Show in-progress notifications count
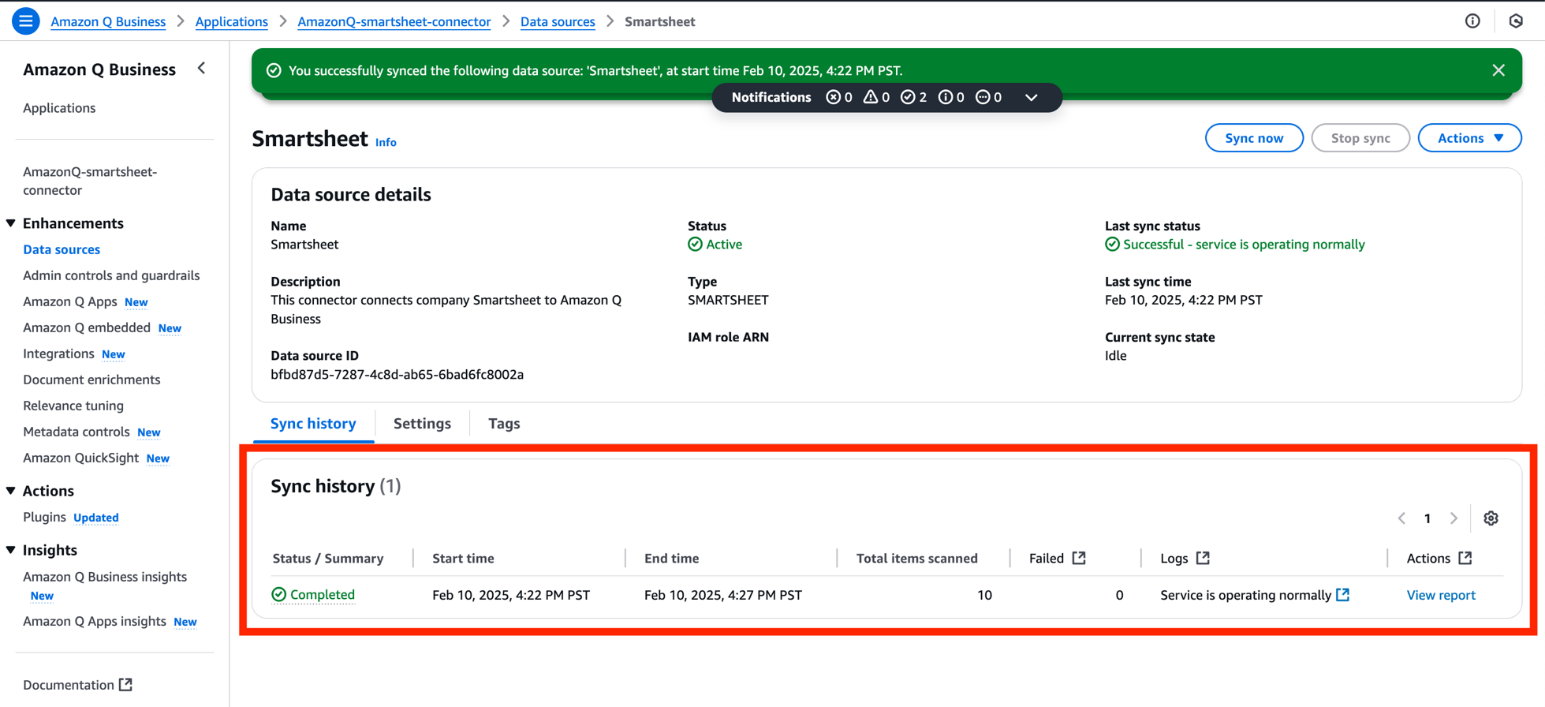This screenshot has height=707, width=1545. [988, 97]
